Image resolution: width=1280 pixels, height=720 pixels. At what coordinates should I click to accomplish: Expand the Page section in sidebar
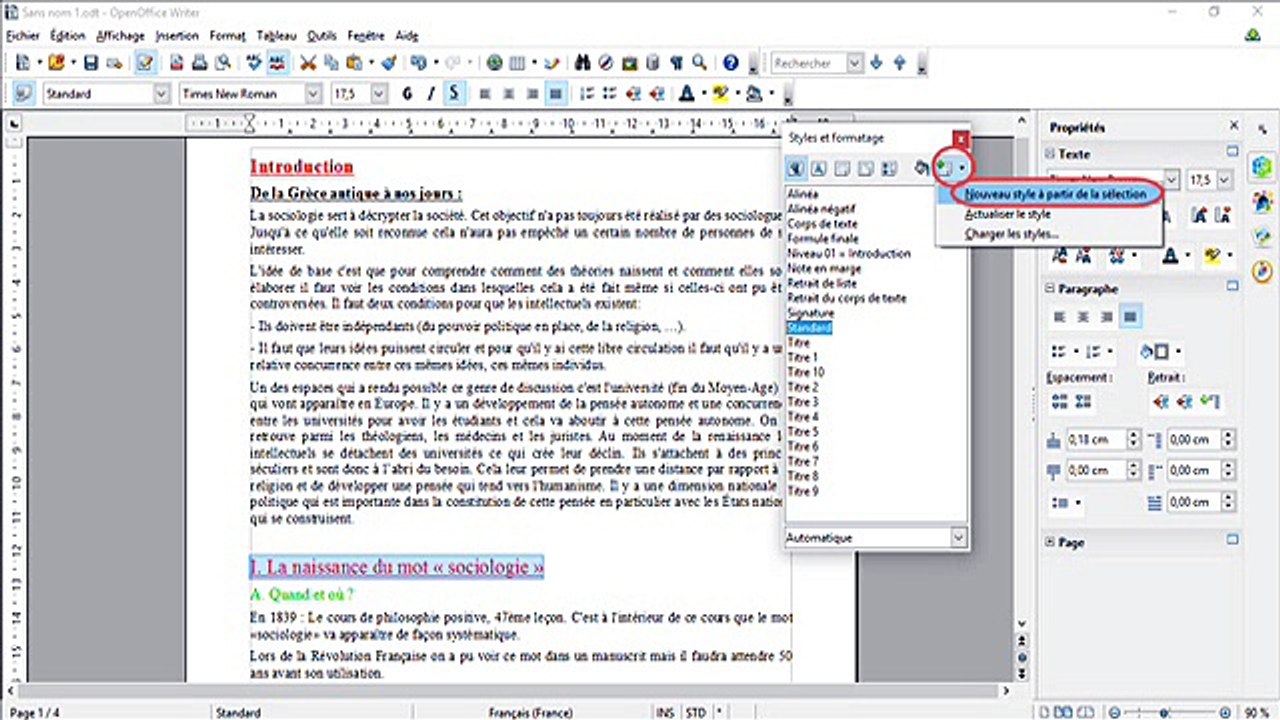[x=1050, y=542]
